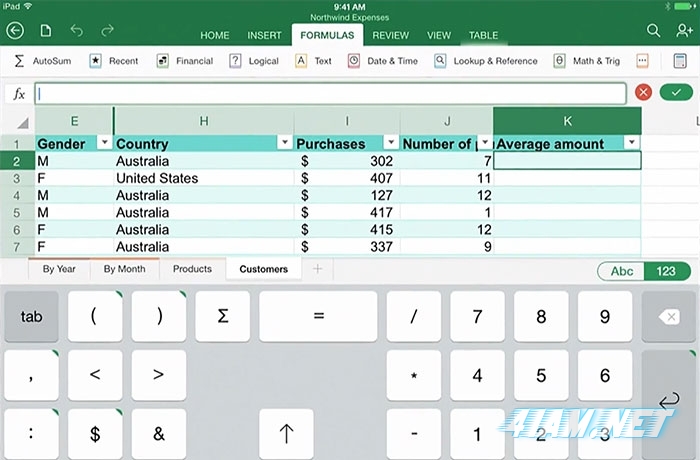
Task: Open Country column filter dropdown
Action: 284,142
